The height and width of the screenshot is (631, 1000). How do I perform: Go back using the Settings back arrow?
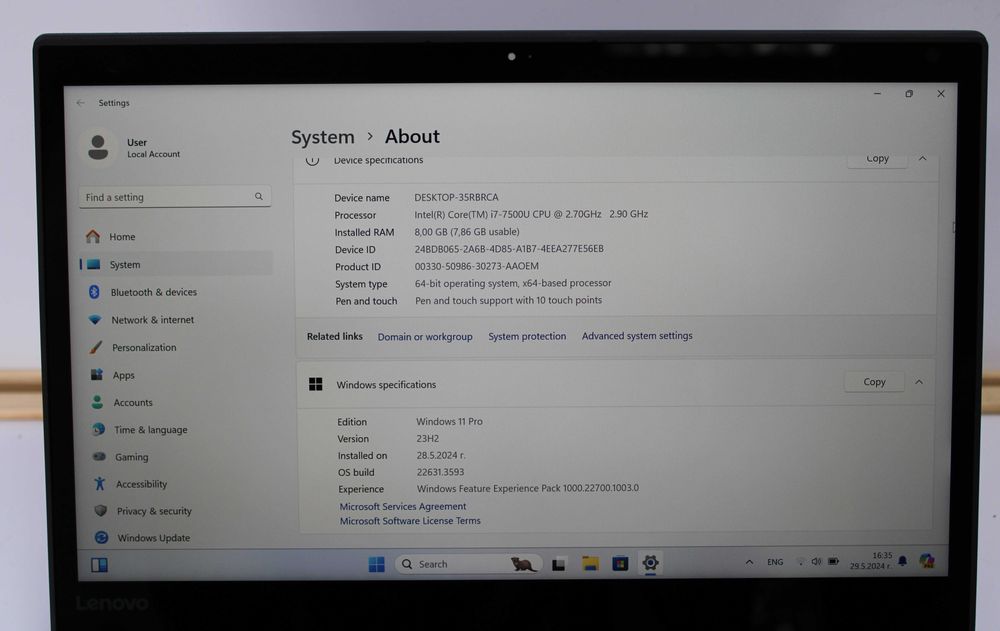click(x=80, y=103)
